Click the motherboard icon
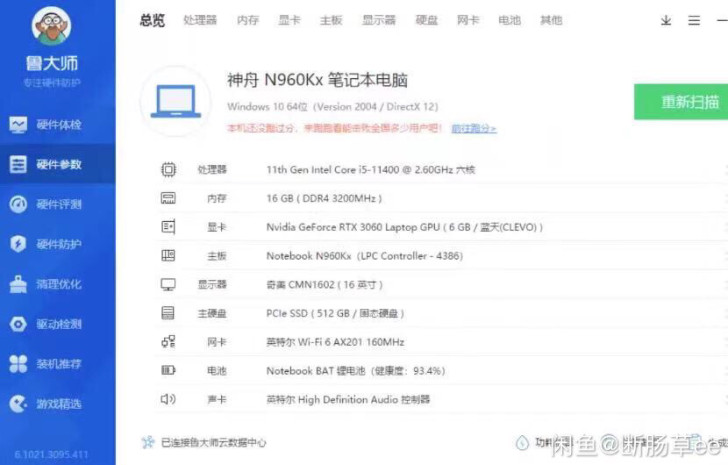Viewport: 728px width, 465px height. pos(168,256)
